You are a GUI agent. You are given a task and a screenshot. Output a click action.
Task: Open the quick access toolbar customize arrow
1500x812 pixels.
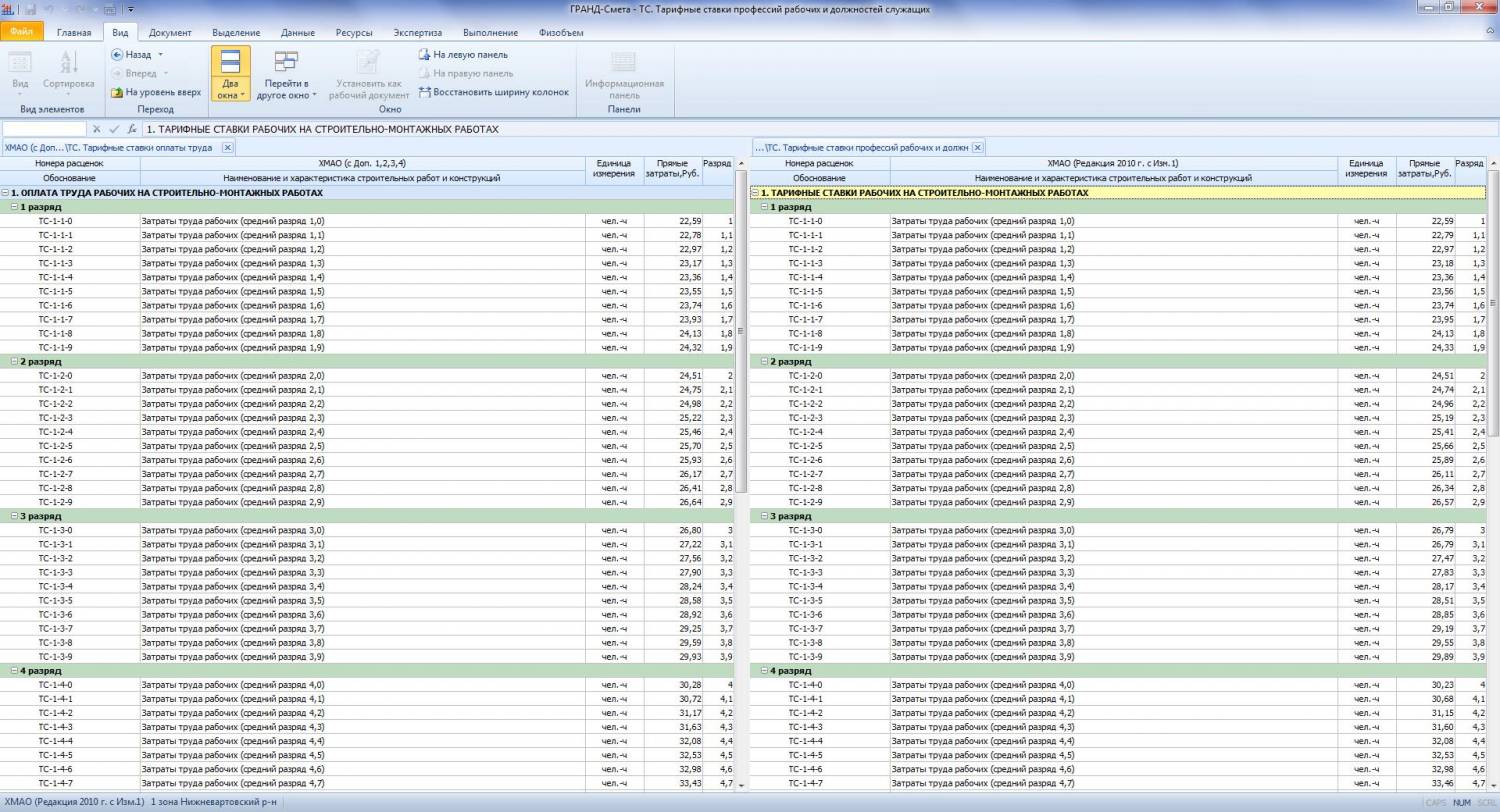(132, 9)
